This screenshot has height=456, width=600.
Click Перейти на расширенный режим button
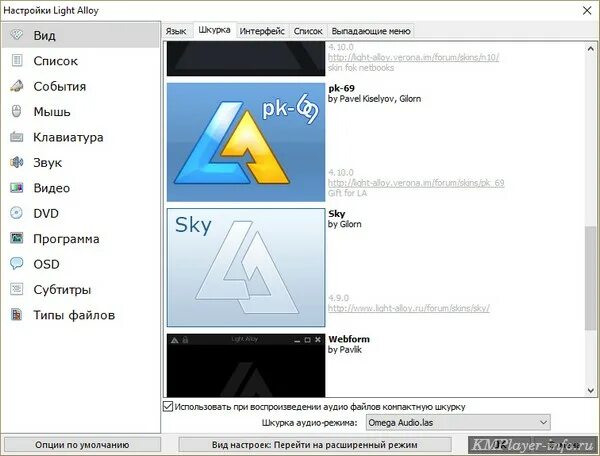[315, 445]
